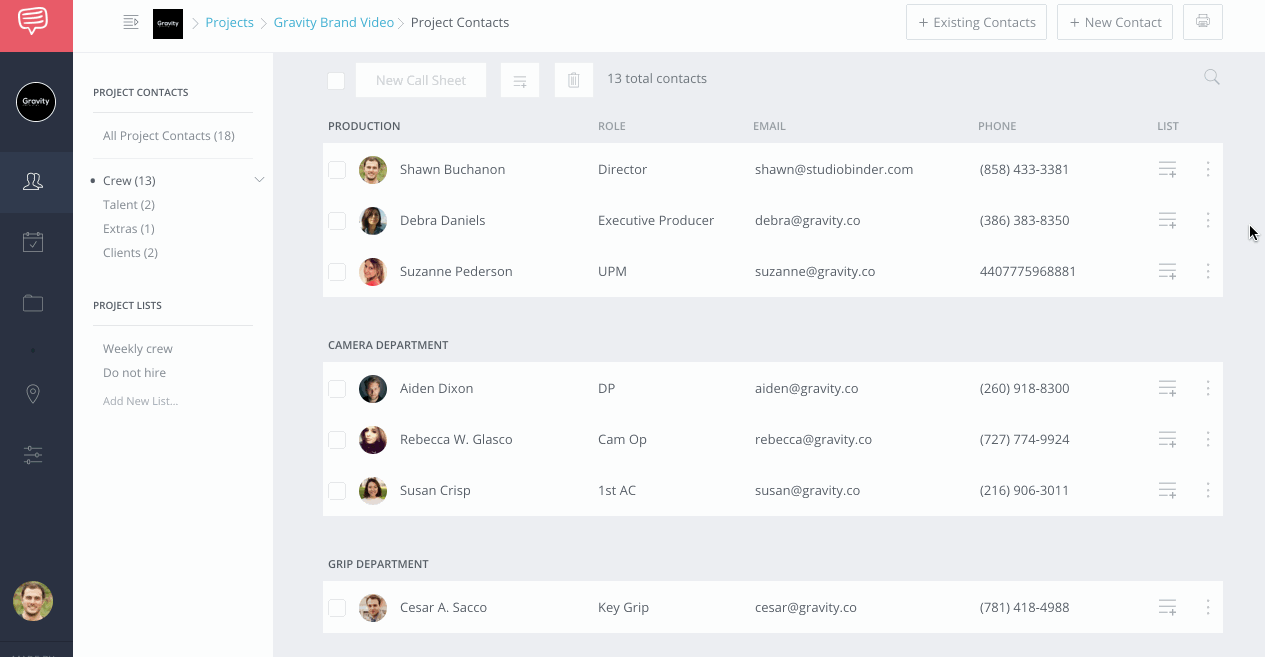
Task: Collapse the Crew category chevron
Action: [259, 180]
